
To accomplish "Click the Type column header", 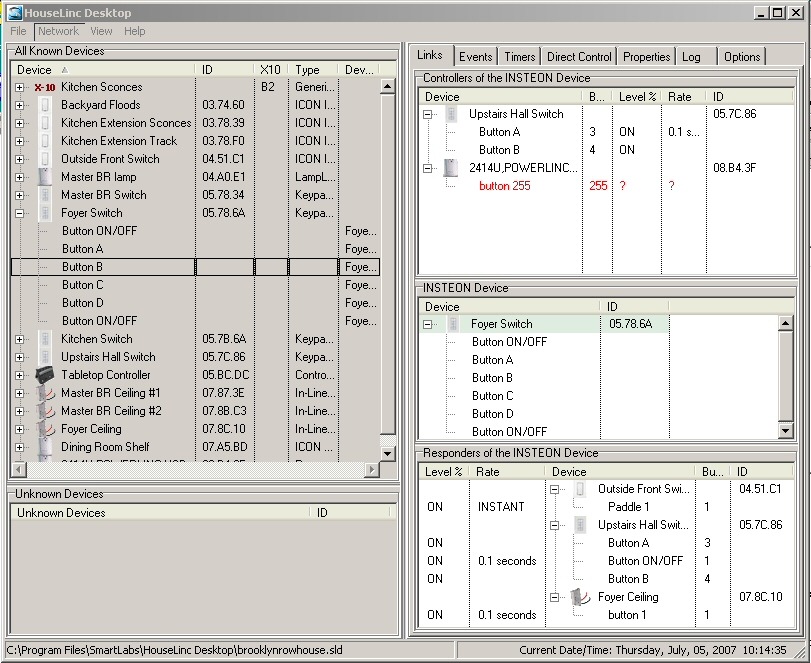I will click(313, 70).
